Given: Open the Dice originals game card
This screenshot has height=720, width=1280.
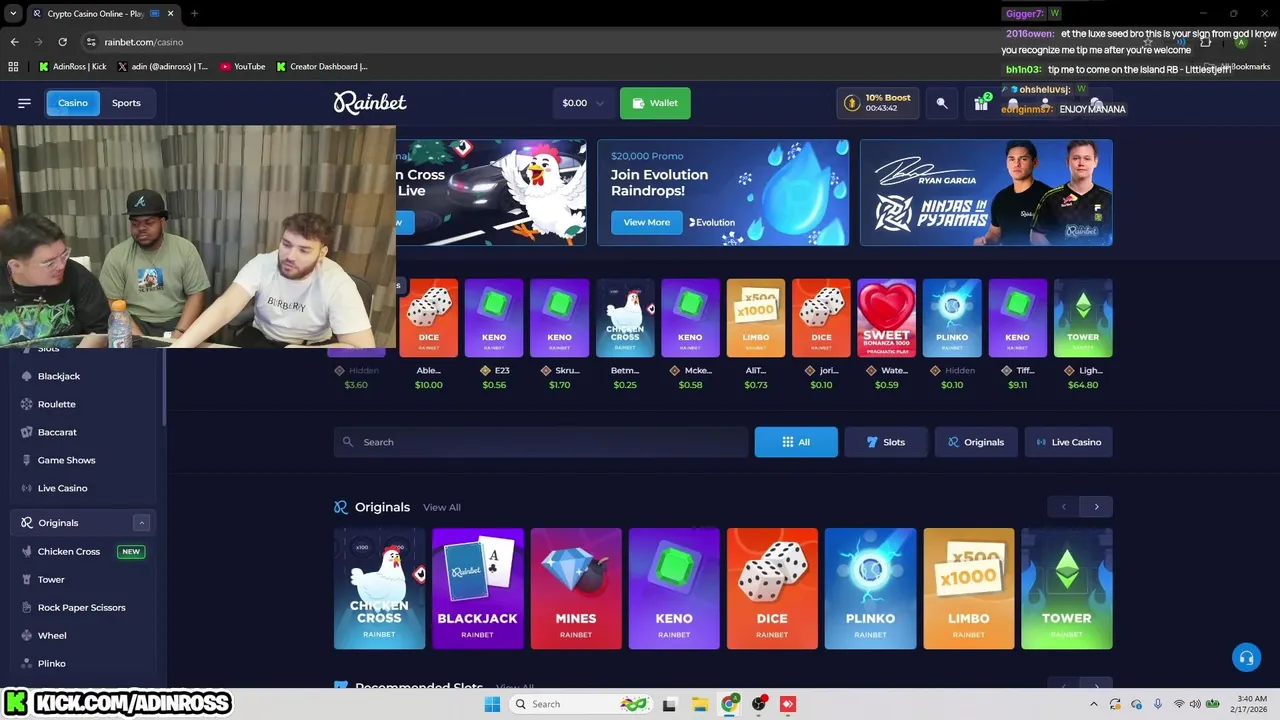Looking at the screenshot, I should pos(772,589).
